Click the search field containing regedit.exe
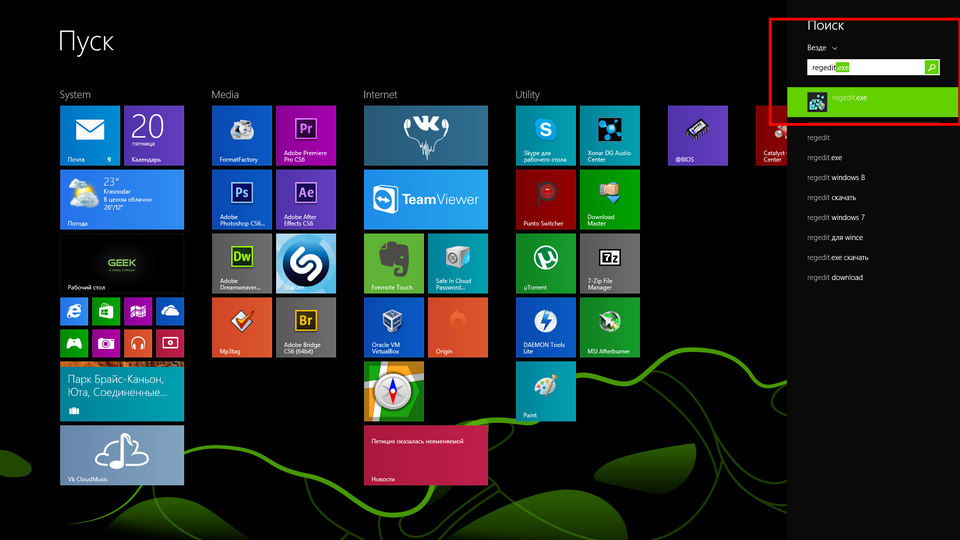The image size is (960, 540). (x=865, y=67)
